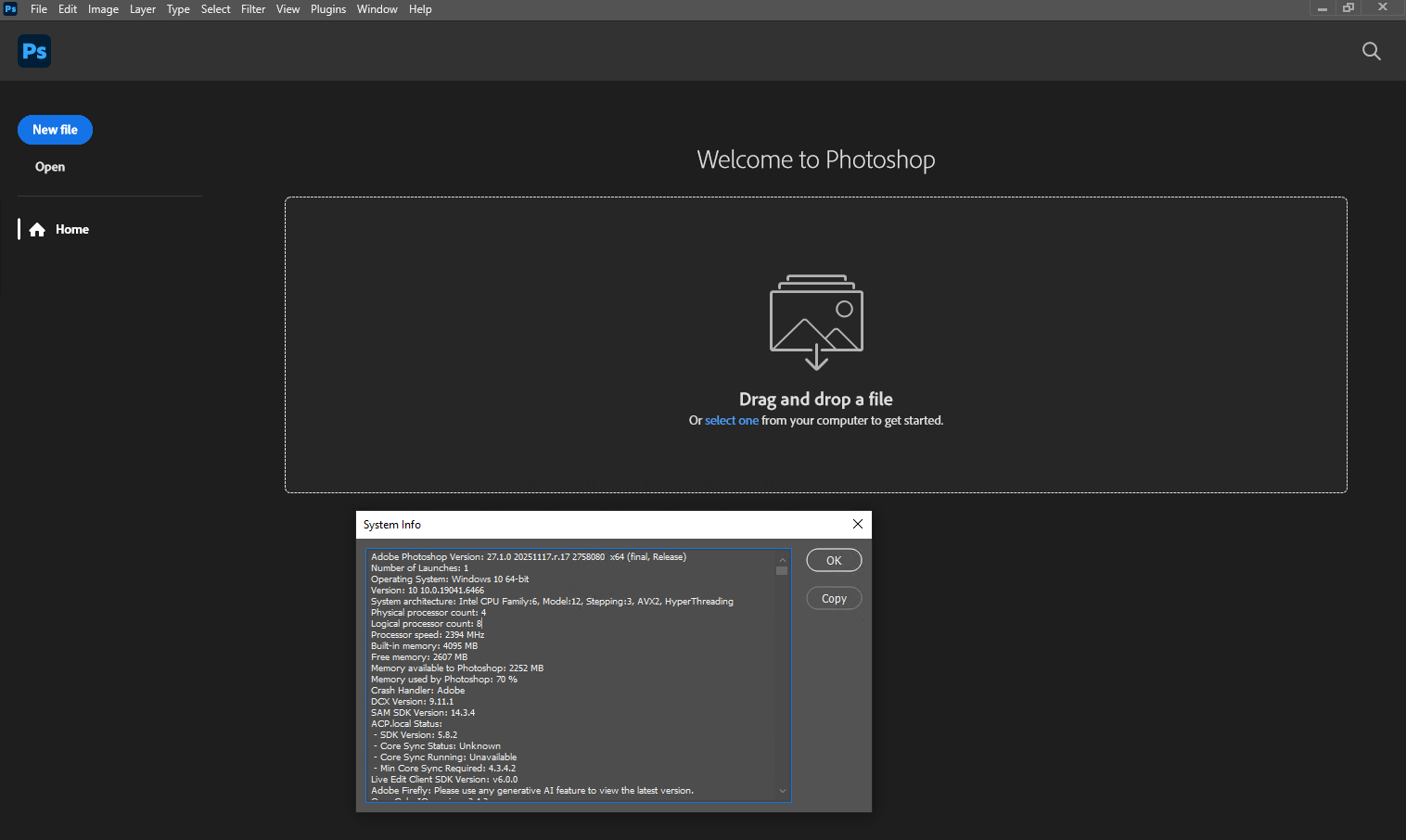Click the drag and drop image icon
The height and width of the screenshot is (840, 1406).
(x=816, y=322)
